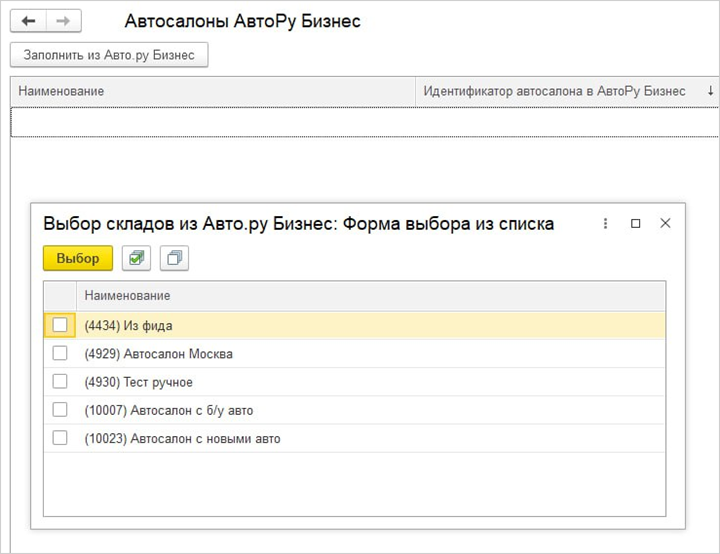The image size is (720, 554).
Task: Toggle checkbox for (4930) Тест ручное
Action: tap(60, 381)
